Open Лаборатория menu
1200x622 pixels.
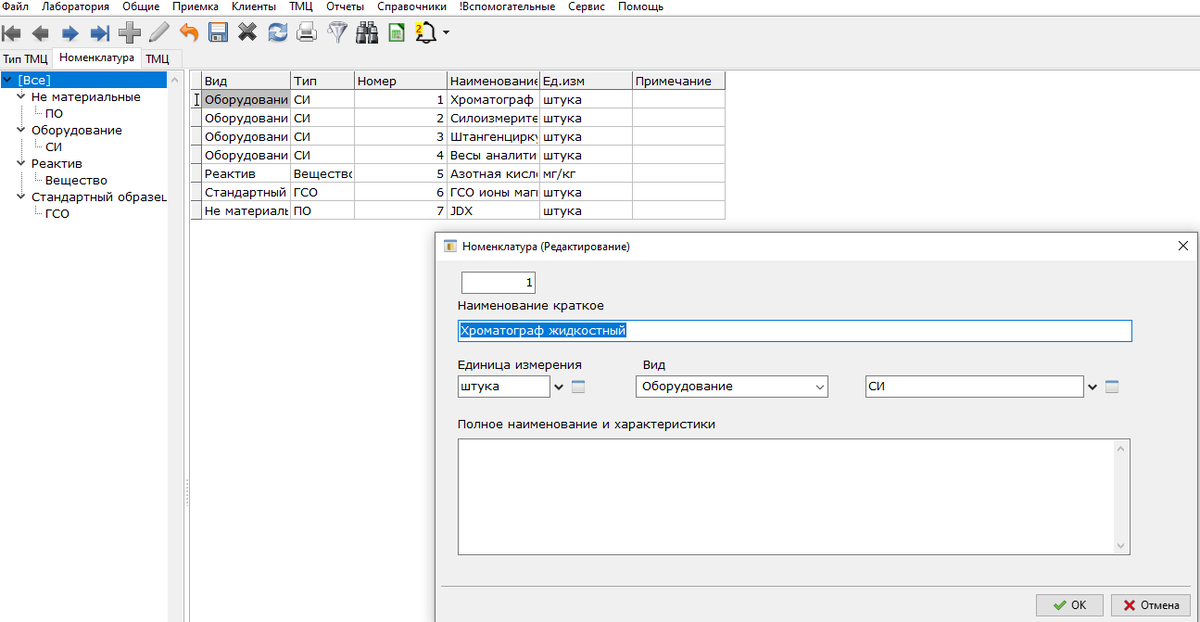tap(76, 6)
